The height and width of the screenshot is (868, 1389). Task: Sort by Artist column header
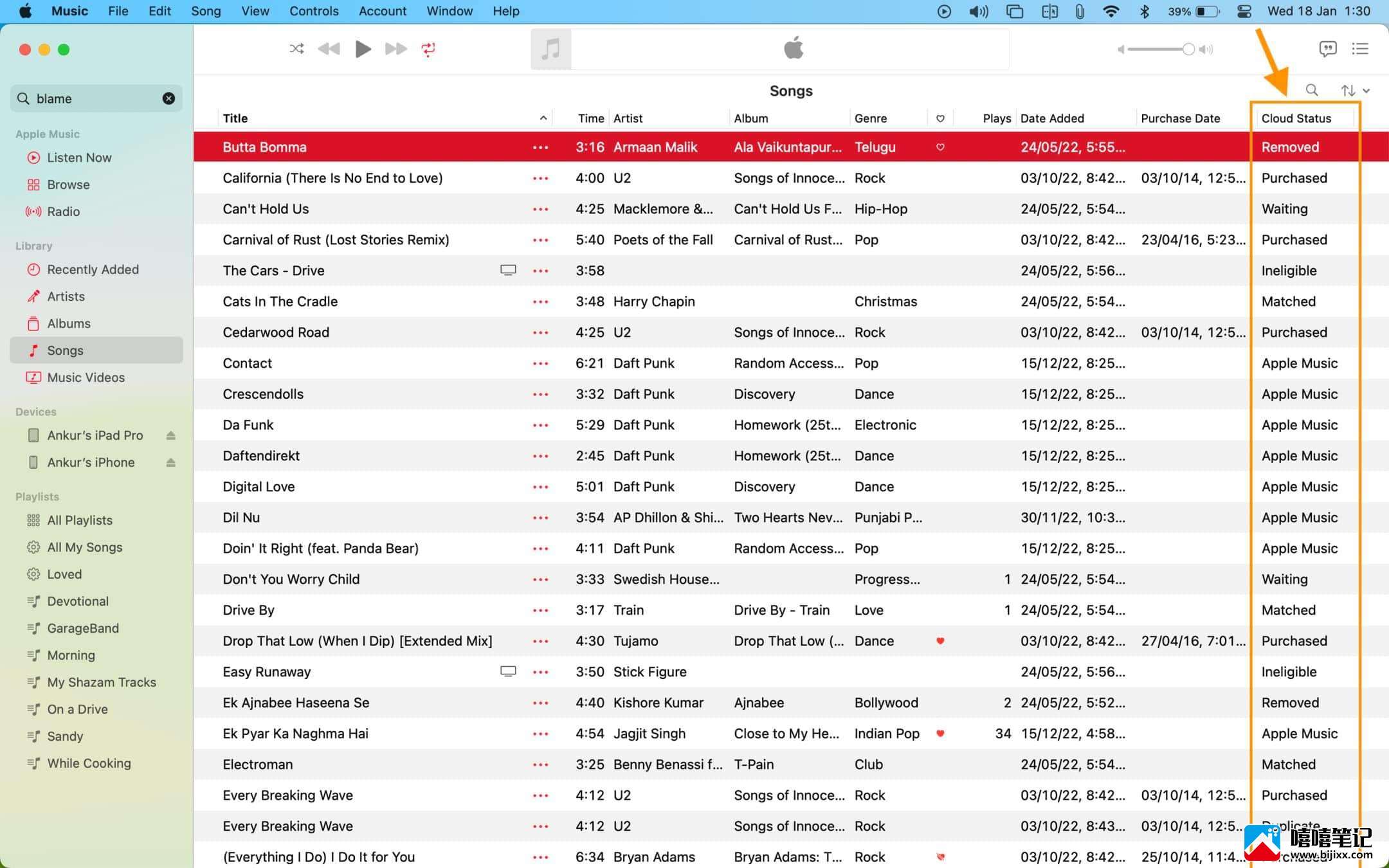(669, 118)
